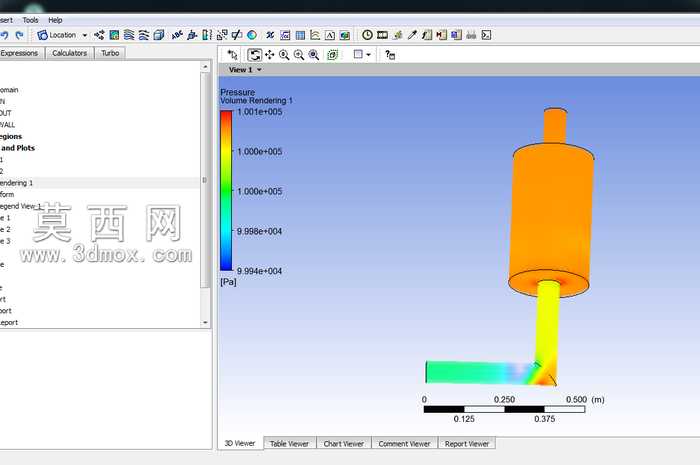The width and height of the screenshot is (700, 465).
Task: Open the Help menu
Action: click(x=55, y=20)
